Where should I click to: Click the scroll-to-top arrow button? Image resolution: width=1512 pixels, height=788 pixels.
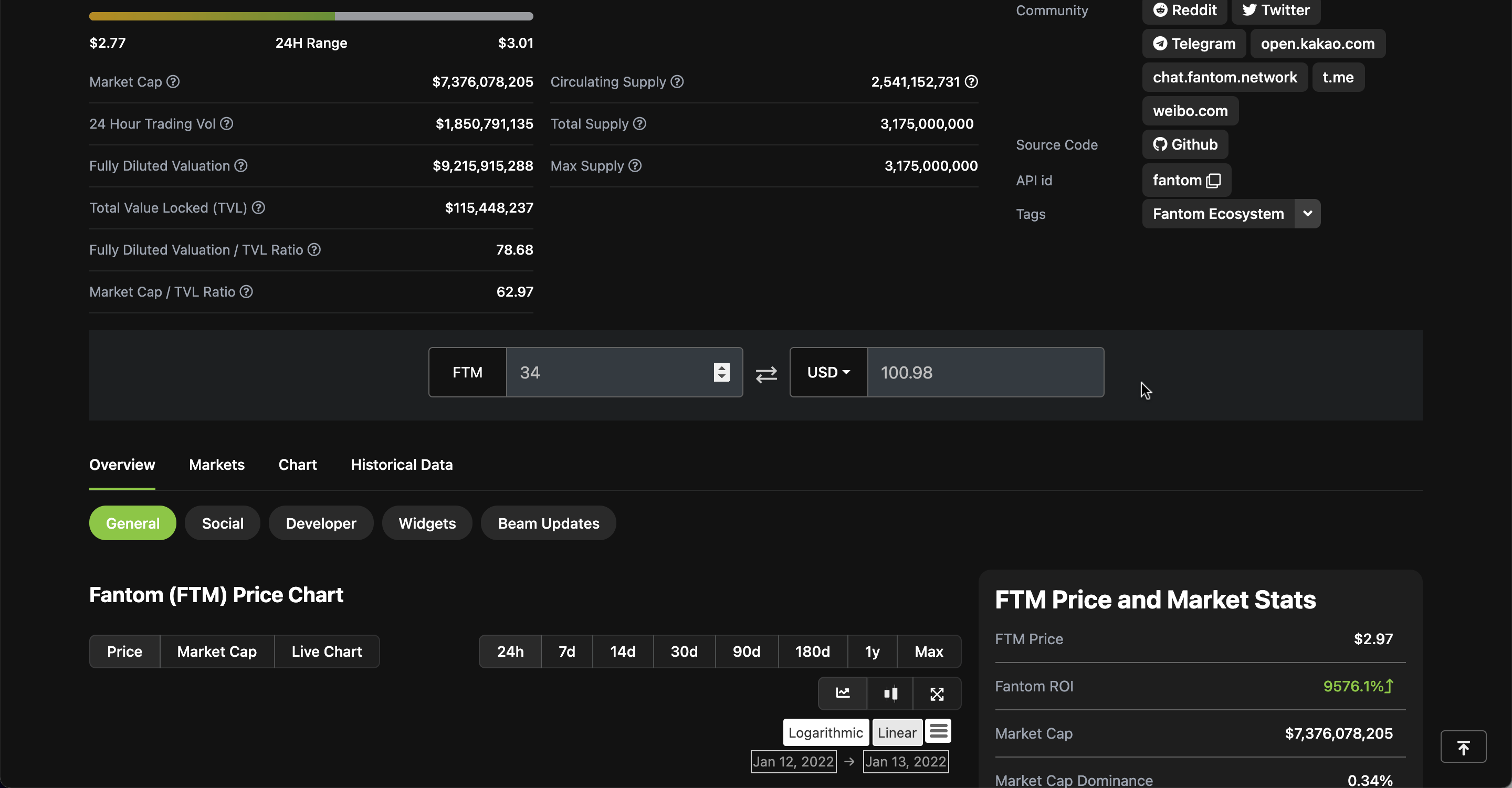(1463, 747)
